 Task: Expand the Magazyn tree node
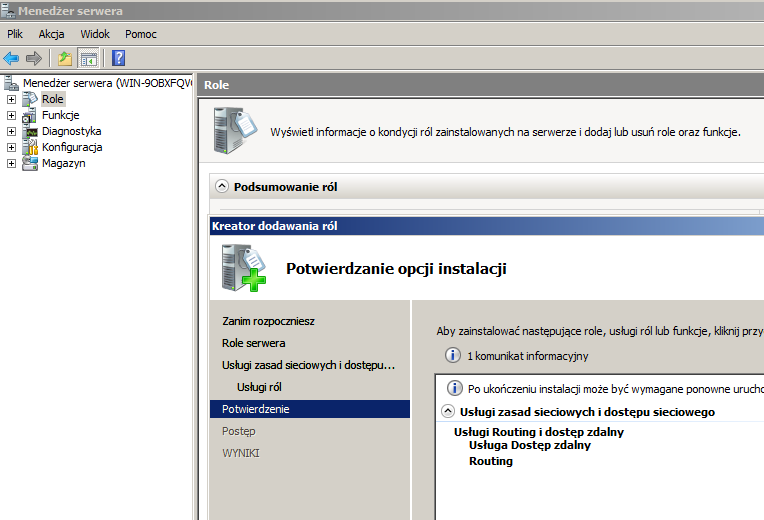pyautogui.click(x=11, y=163)
